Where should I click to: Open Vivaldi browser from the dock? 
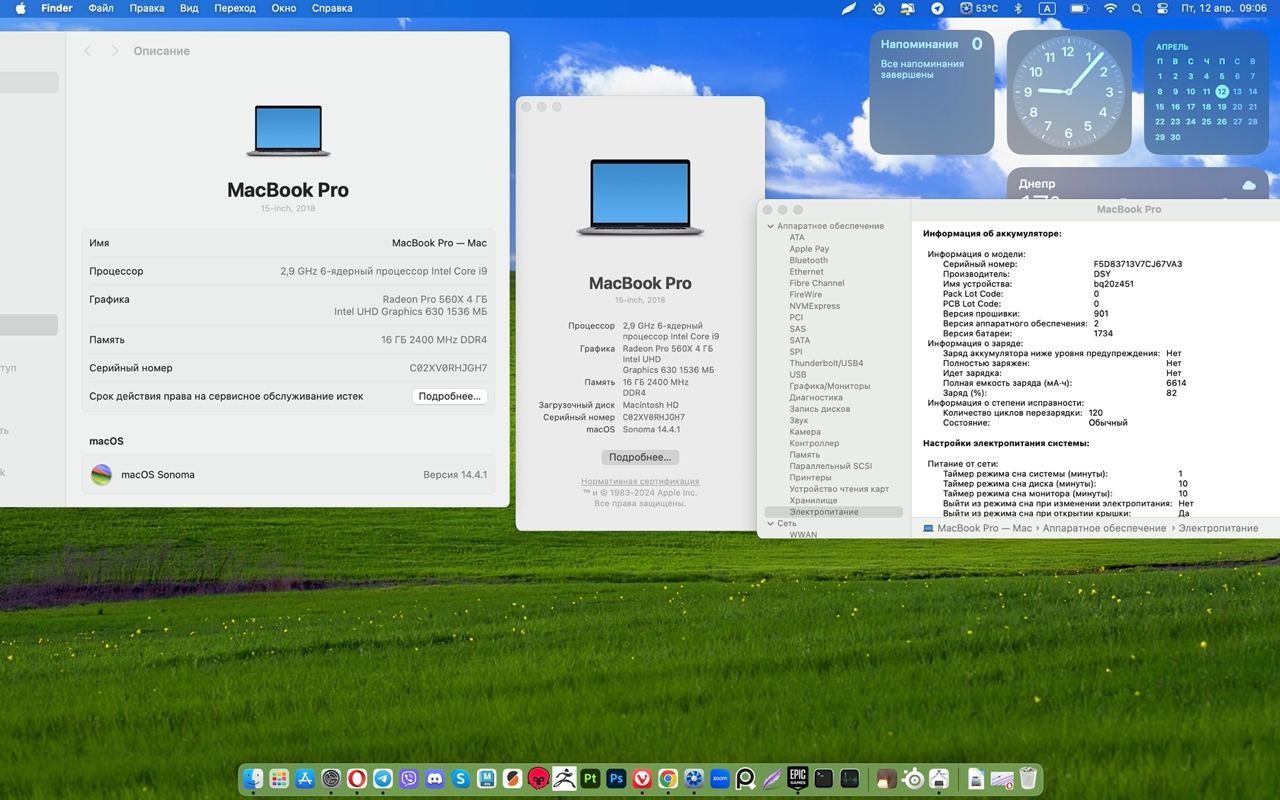coord(642,778)
